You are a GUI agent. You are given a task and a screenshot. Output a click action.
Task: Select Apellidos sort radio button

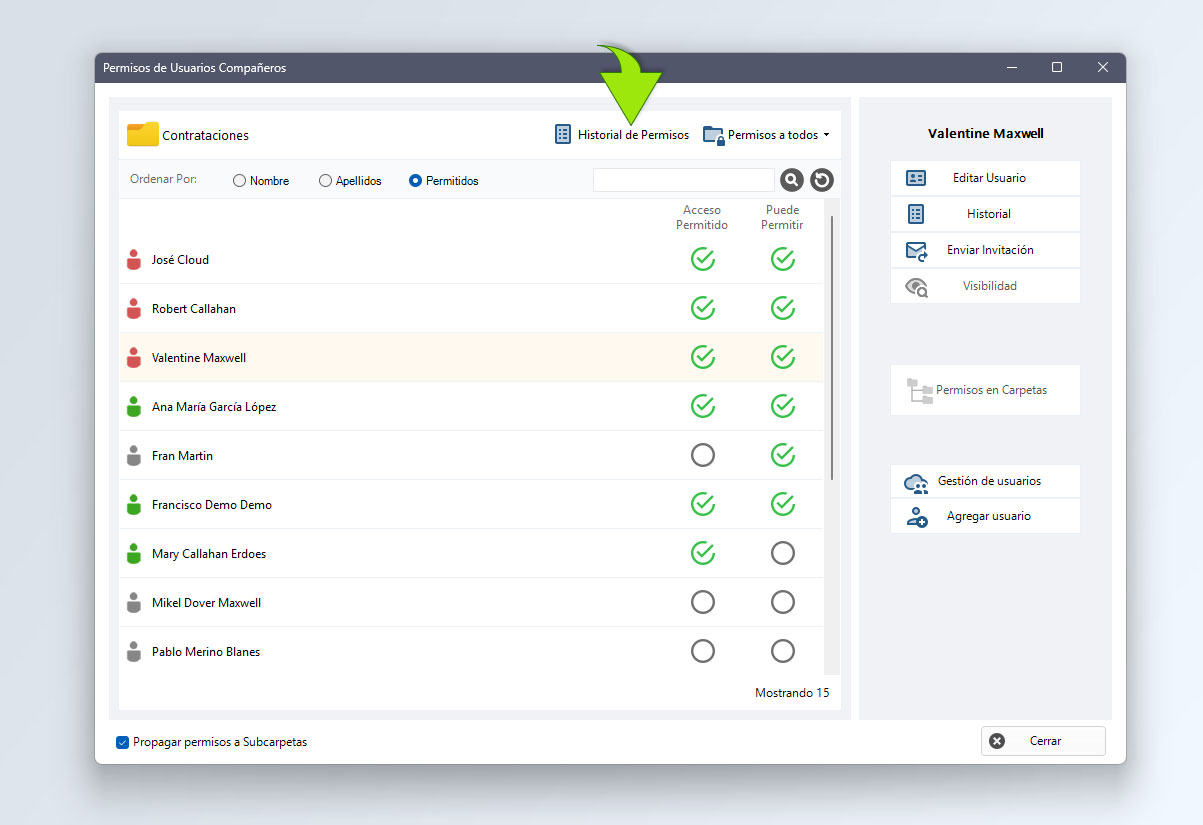(x=325, y=181)
